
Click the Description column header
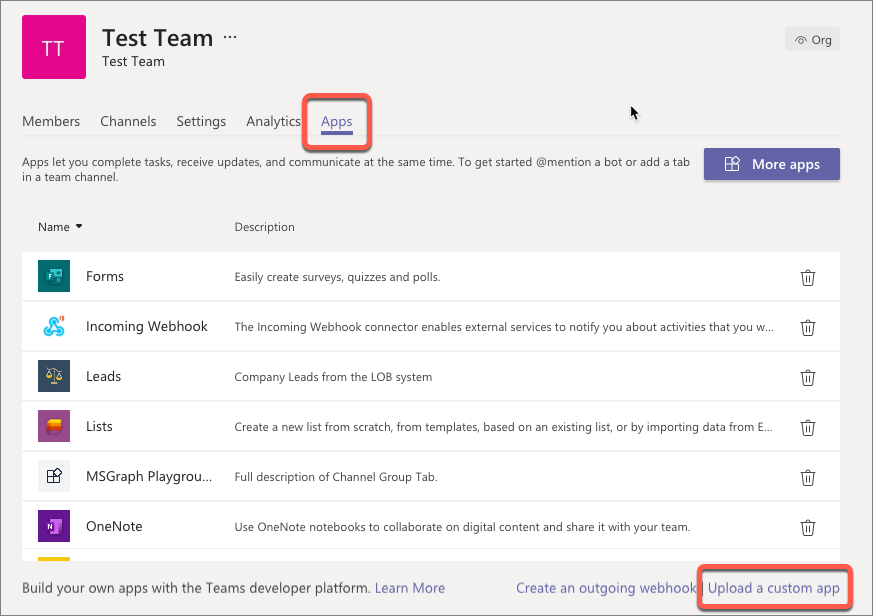[264, 227]
